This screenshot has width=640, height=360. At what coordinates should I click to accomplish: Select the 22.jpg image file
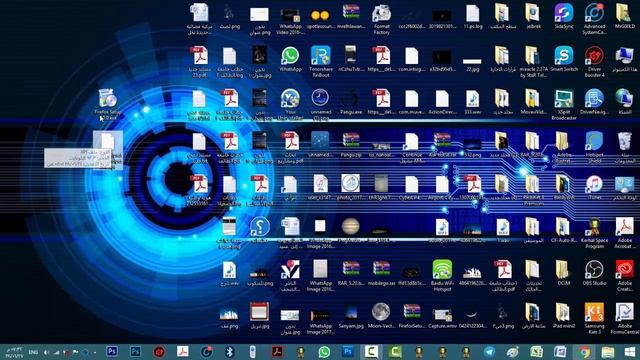coord(473,64)
